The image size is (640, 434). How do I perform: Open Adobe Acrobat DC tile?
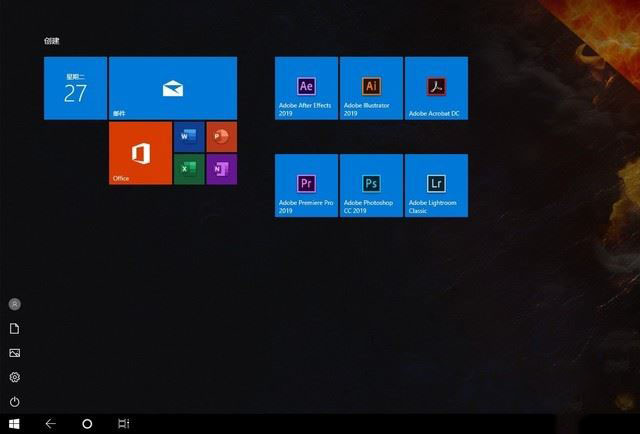[x=437, y=88]
